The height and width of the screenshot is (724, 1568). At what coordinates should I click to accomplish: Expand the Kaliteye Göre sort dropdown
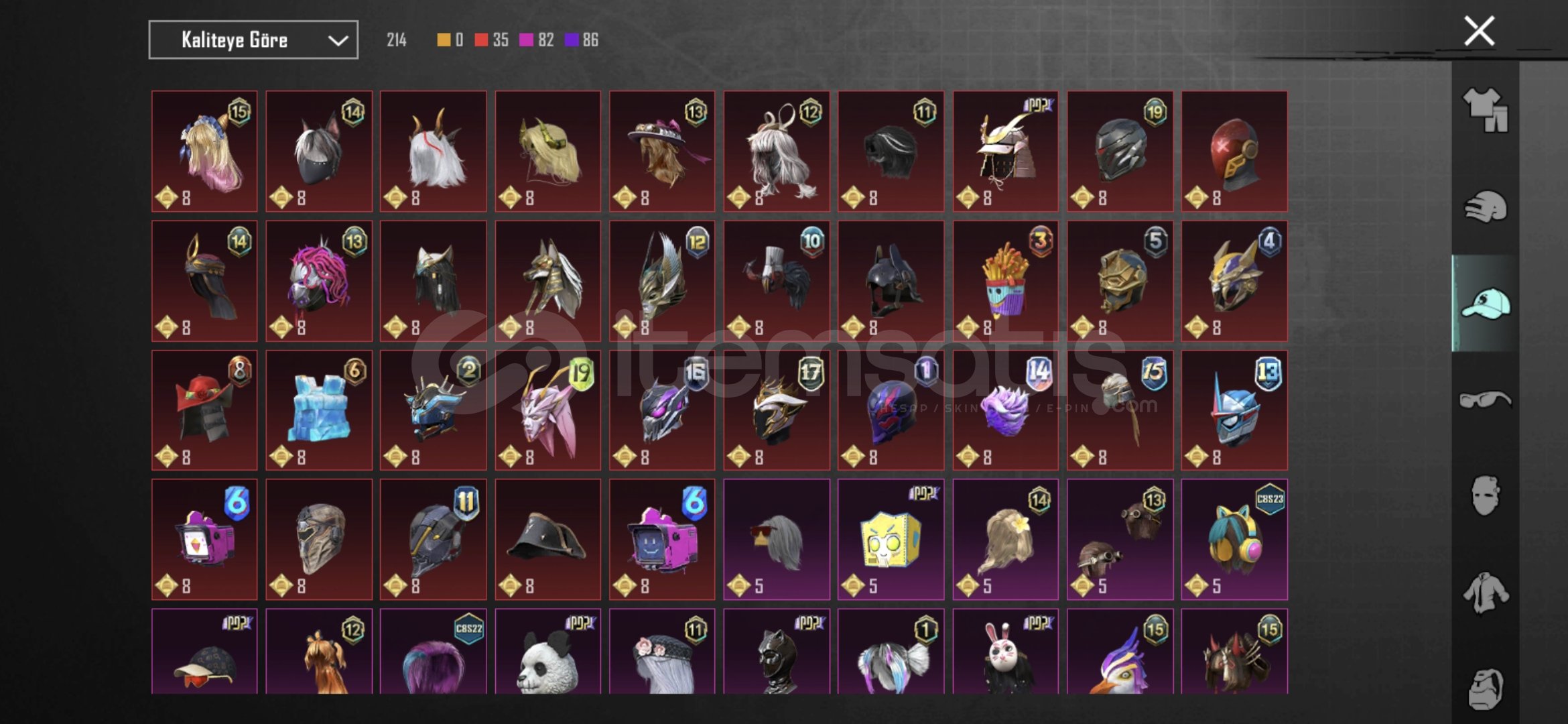pos(253,40)
